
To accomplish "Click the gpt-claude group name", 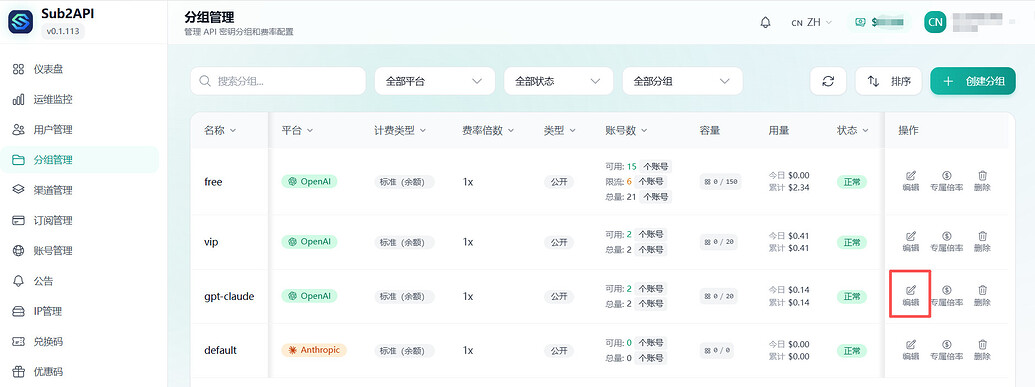I will pos(229,296).
